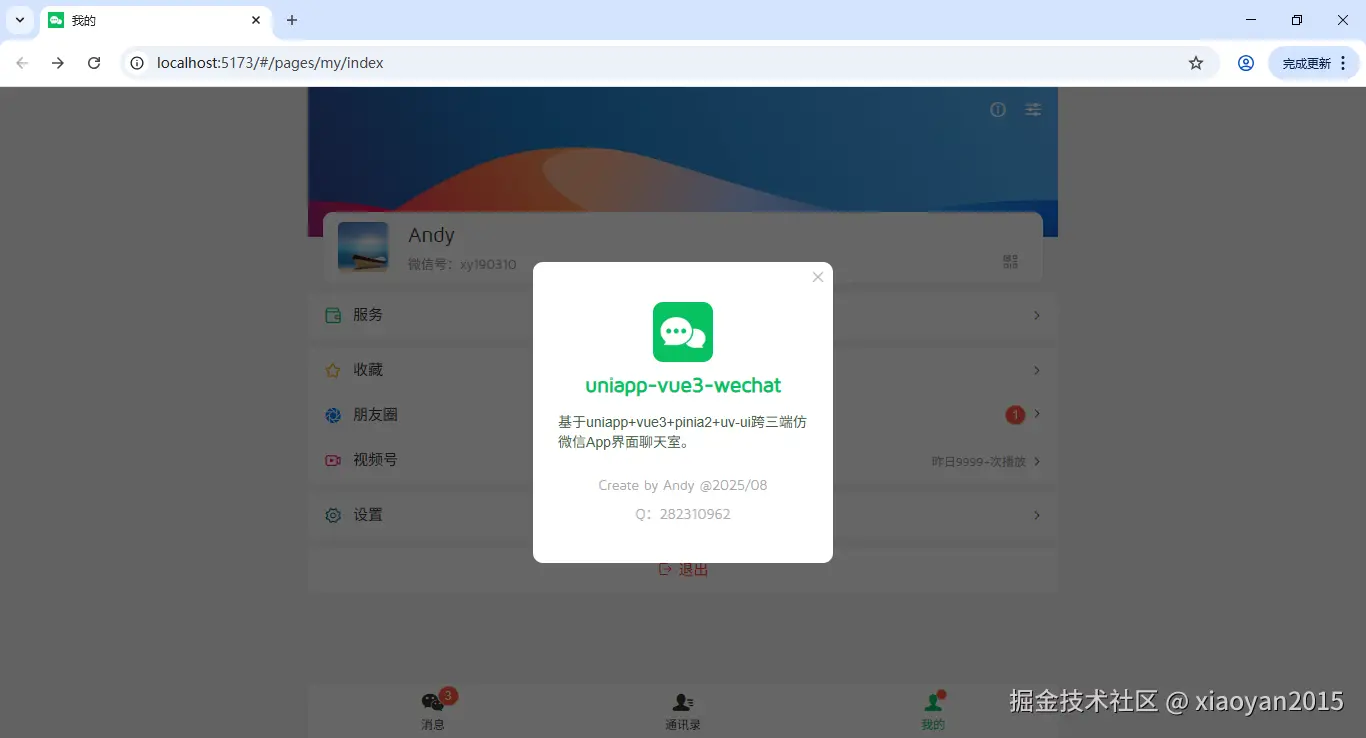Open the sliders settings icon in header

(x=1033, y=110)
